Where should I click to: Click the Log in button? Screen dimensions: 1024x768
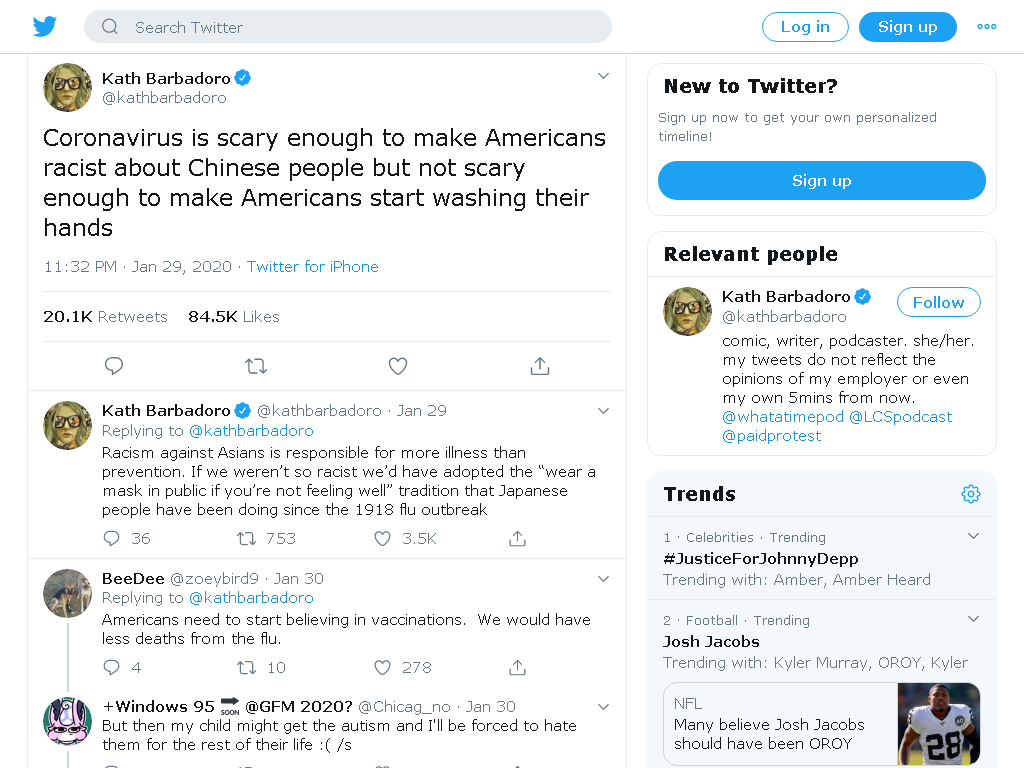click(805, 27)
